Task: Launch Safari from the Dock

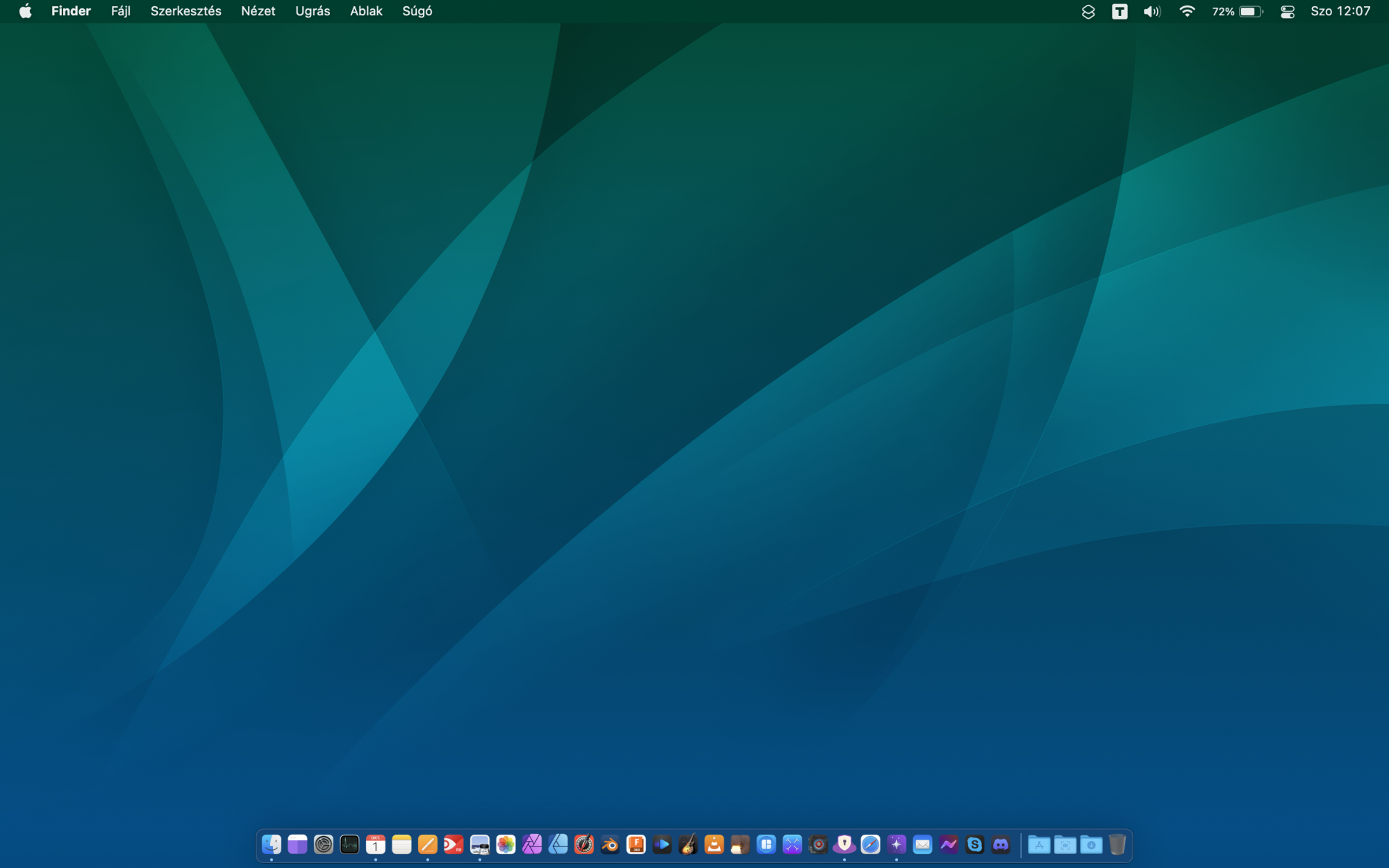Action: click(870, 844)
